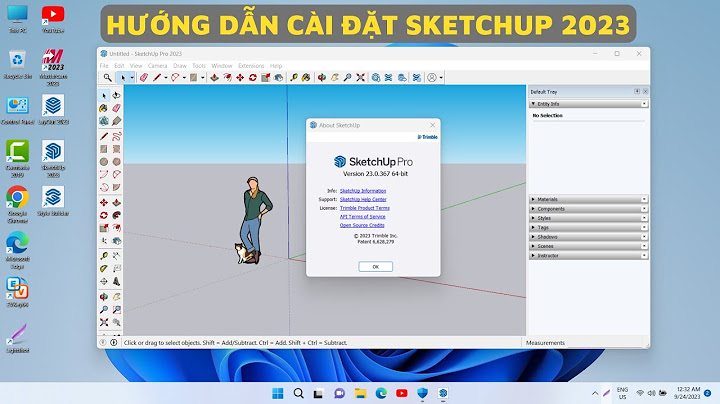Click the Send to LayOut icon
The width and height of the screenshot is (720, 404).
402,78
